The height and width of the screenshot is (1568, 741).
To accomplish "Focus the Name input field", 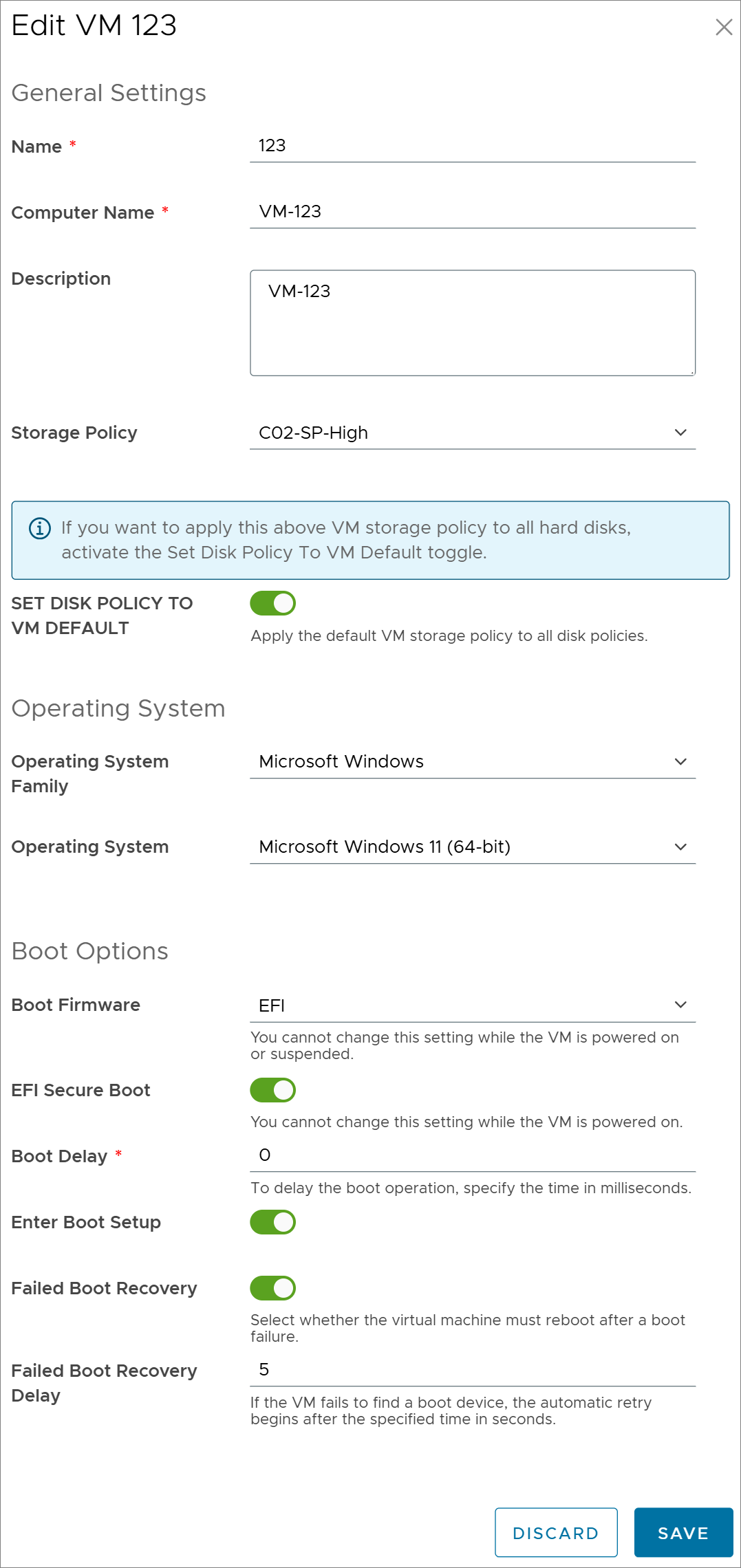I will click(473, 146).
